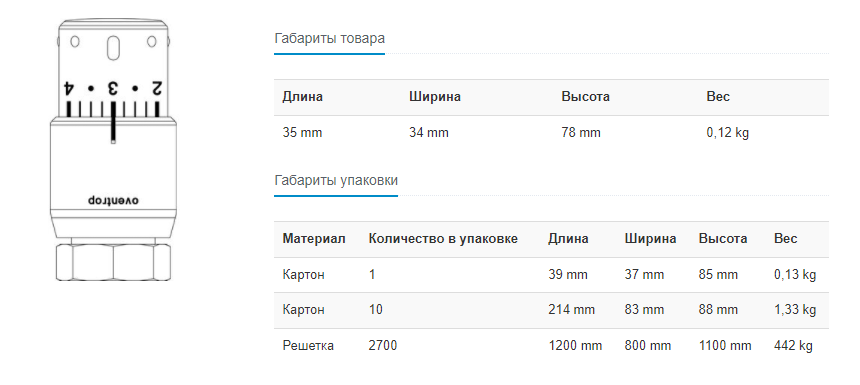
Task: Click the number 3 on thermostat dial
Action: (113, 88)
